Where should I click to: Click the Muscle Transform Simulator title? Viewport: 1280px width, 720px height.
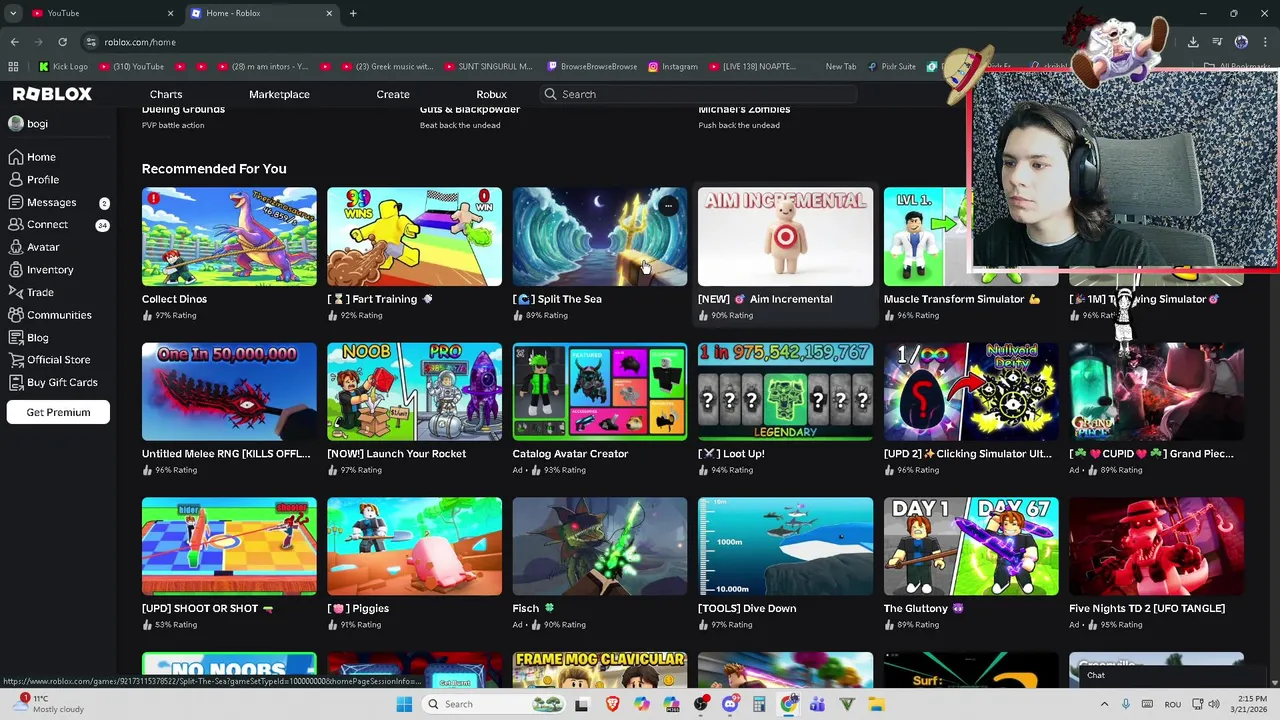pyautogui.click(x=962, y=299)
